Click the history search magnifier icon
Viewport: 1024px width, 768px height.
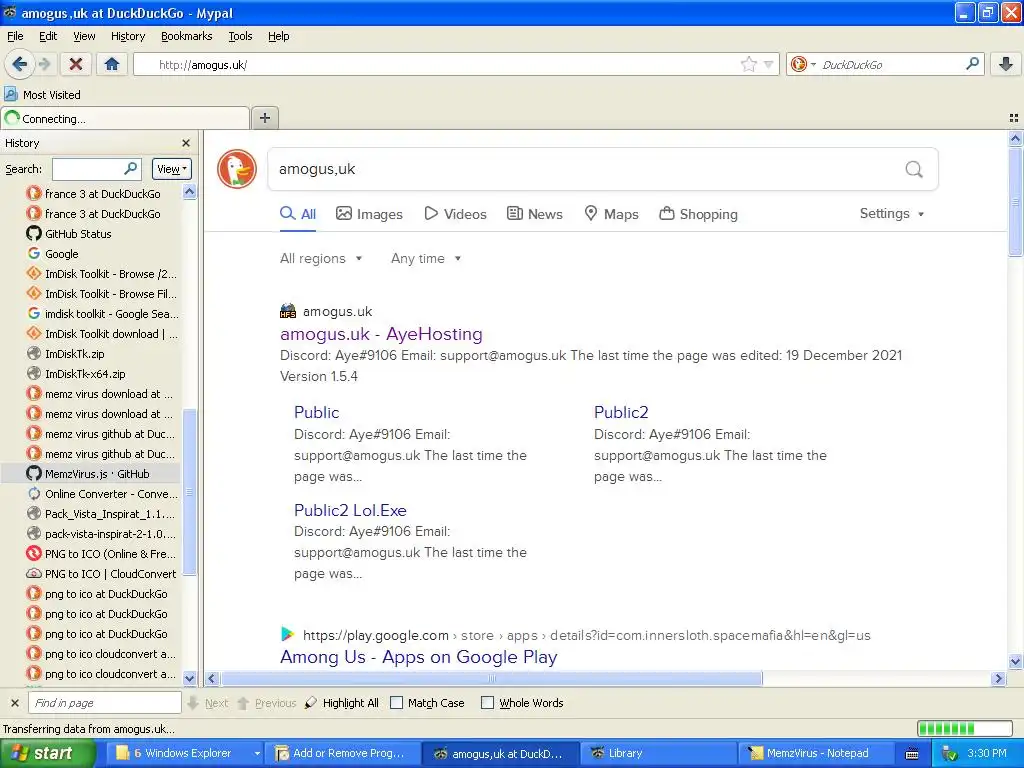pyautogui.click(x=131, y=168)
